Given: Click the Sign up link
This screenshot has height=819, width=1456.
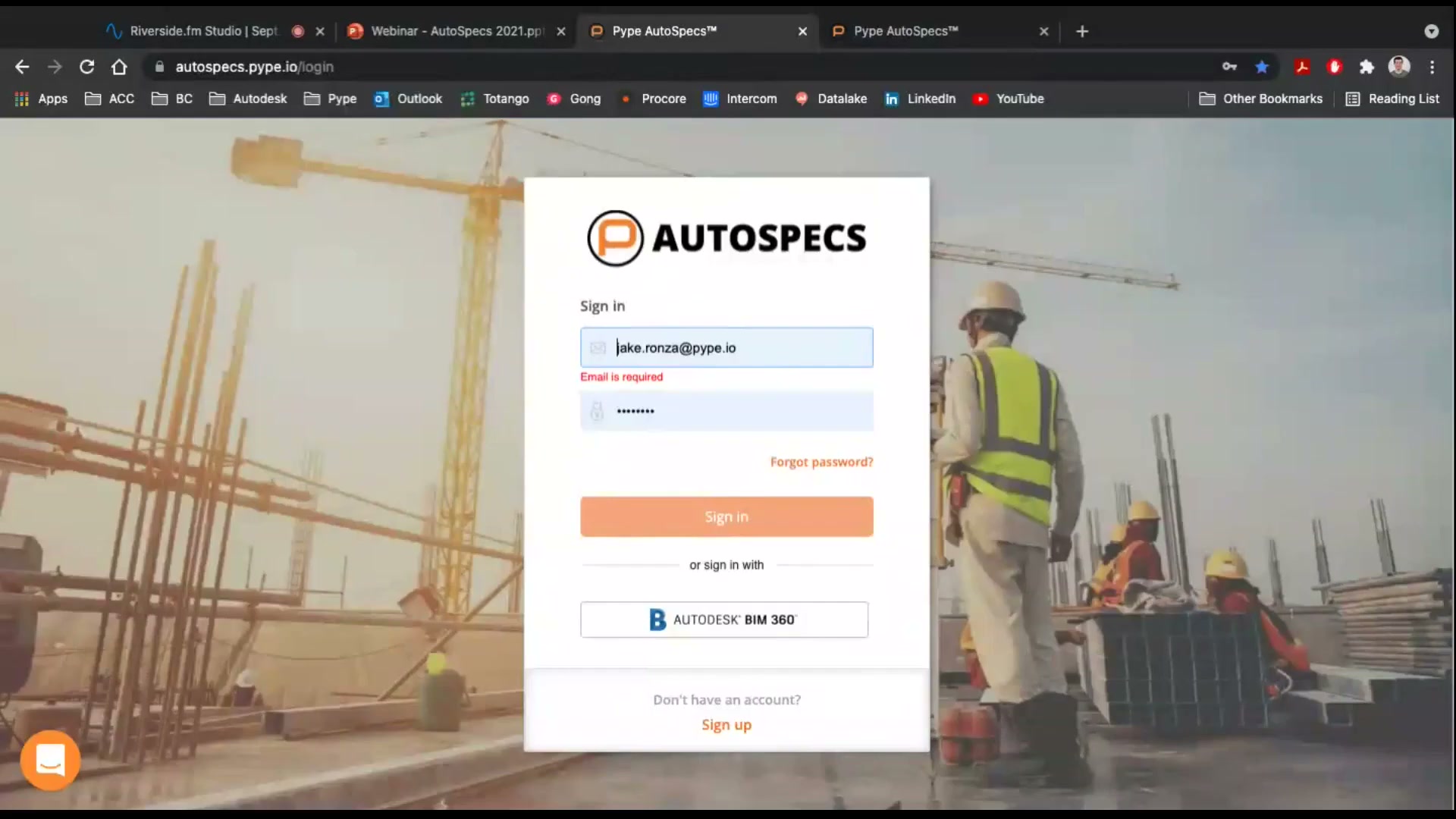Looking at the screenshot, I should coord(726,725).
